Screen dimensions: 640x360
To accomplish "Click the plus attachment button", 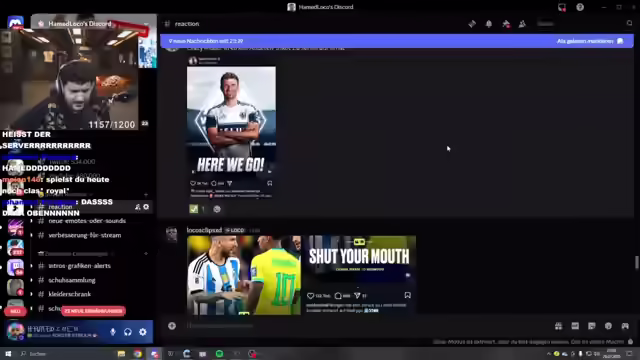I will pyautogui.click(x=172, y=326).
